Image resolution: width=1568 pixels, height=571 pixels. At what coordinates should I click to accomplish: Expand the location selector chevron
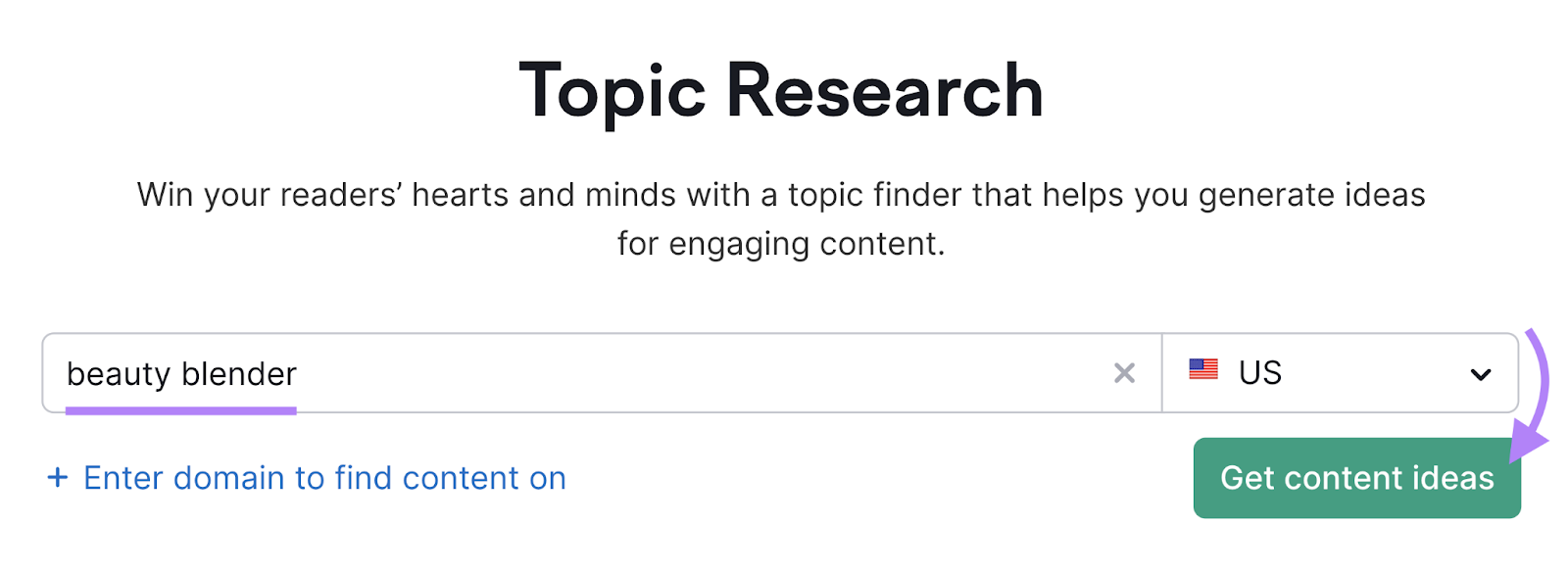click(x=1482, y=372)
